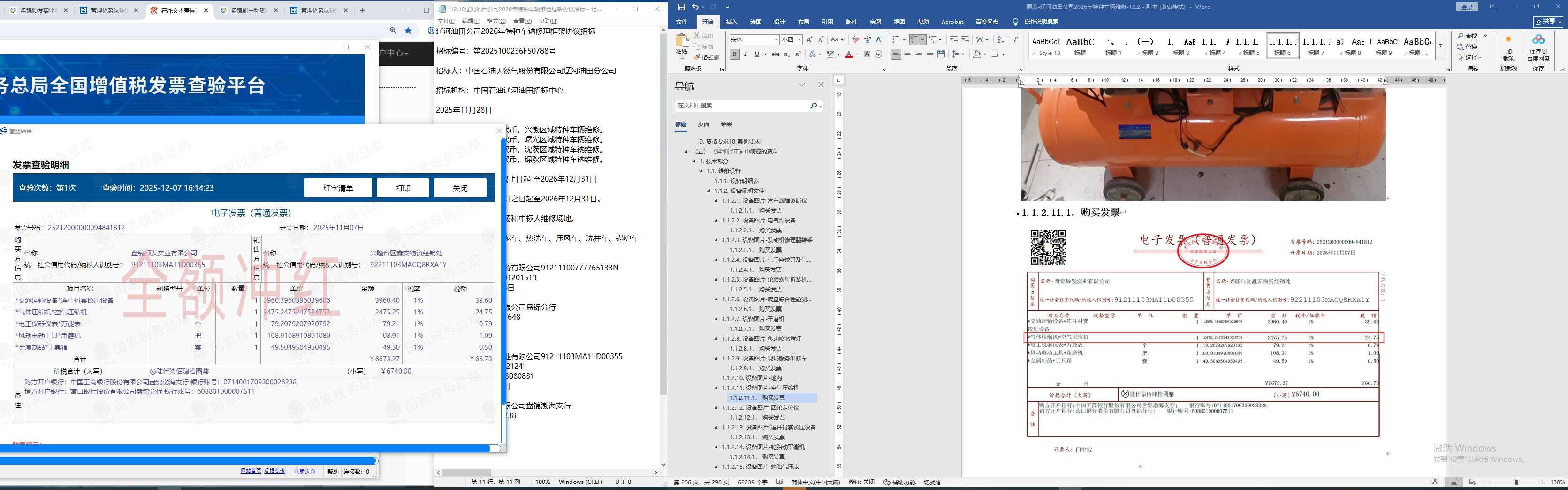1568x490 pixels.
Task: Toggle numbered list formatting
Action: (914, 39)
